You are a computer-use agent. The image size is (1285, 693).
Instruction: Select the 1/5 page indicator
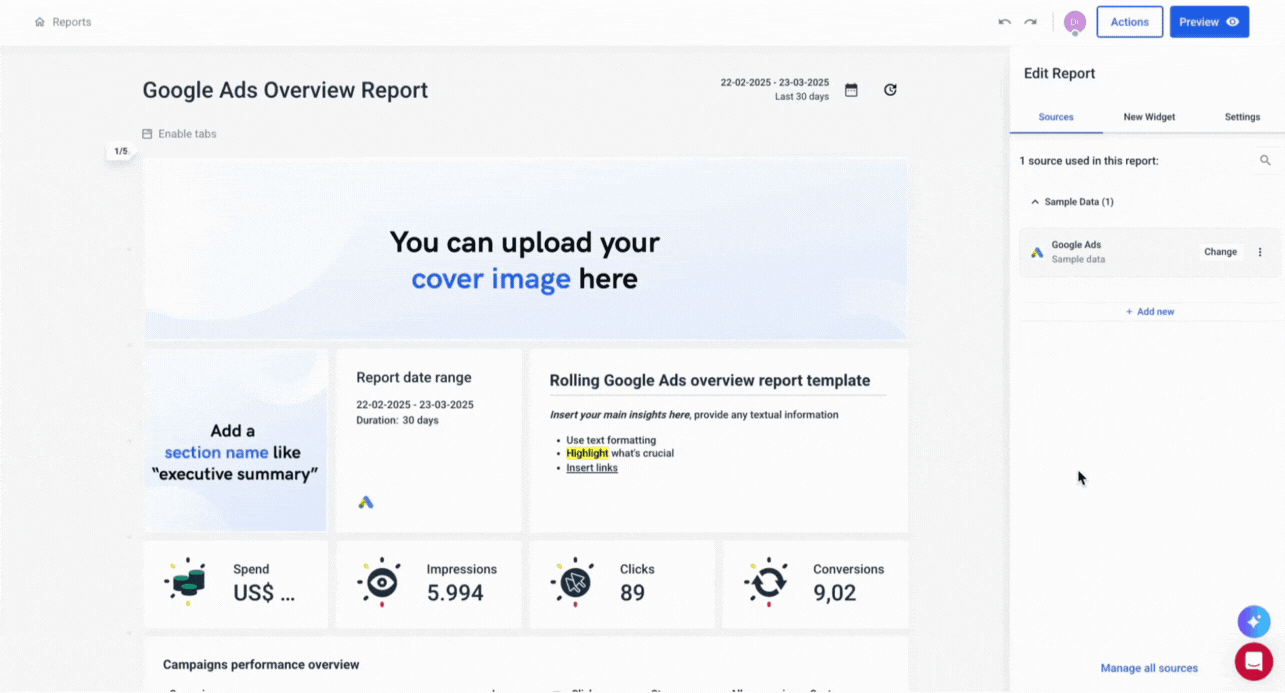coord(121,151)
